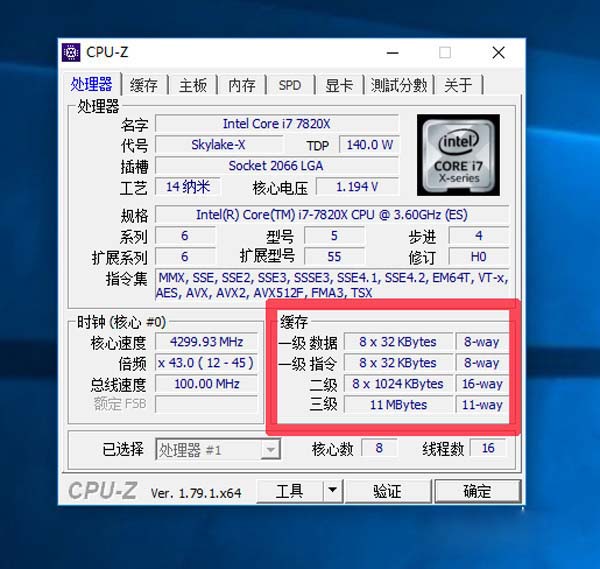Click the CPU-Z app icon in title bar
Image resolution: width=600 pixels, height=569 pixels.
point(71,52)
